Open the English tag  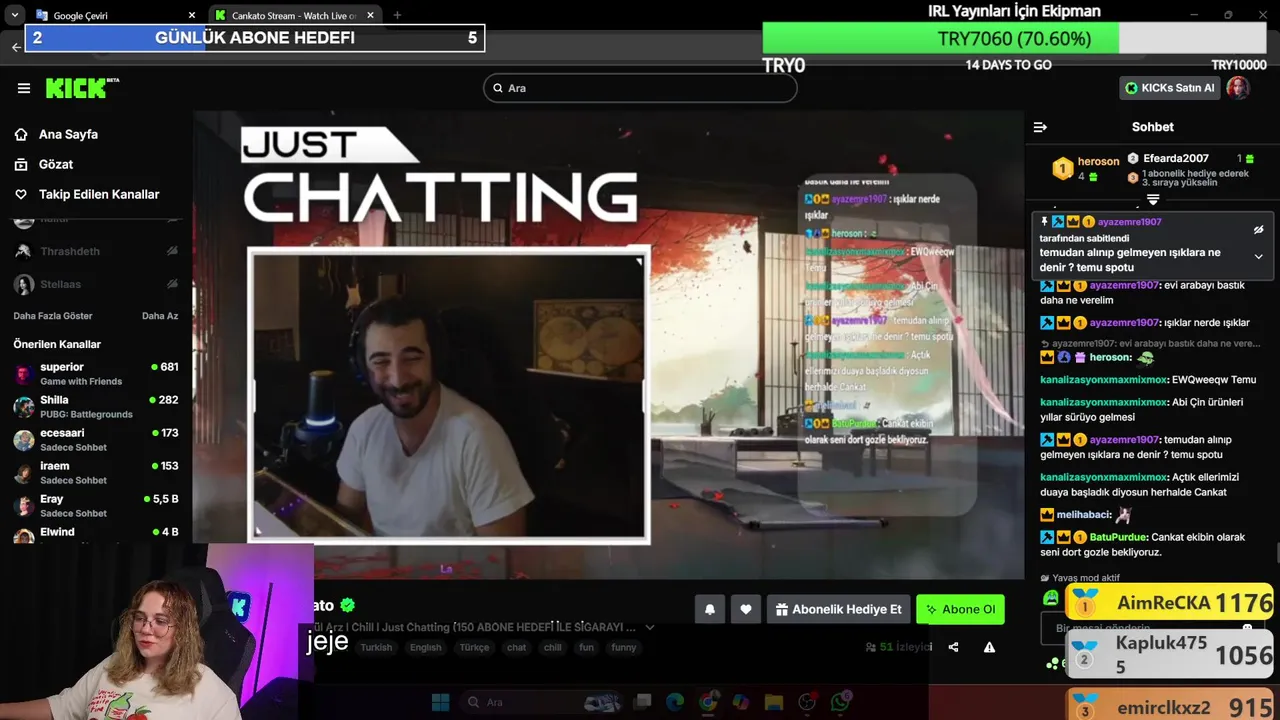coord(425,647)
